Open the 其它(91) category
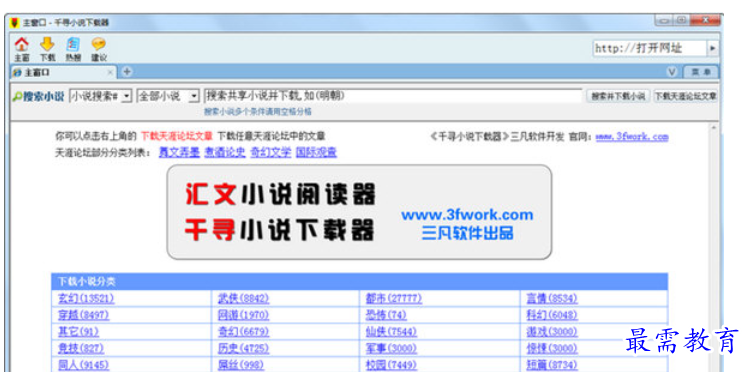Image resolution: width=747 pixels, height=372 pixels. pyautogui.click(x=78, y=332)
